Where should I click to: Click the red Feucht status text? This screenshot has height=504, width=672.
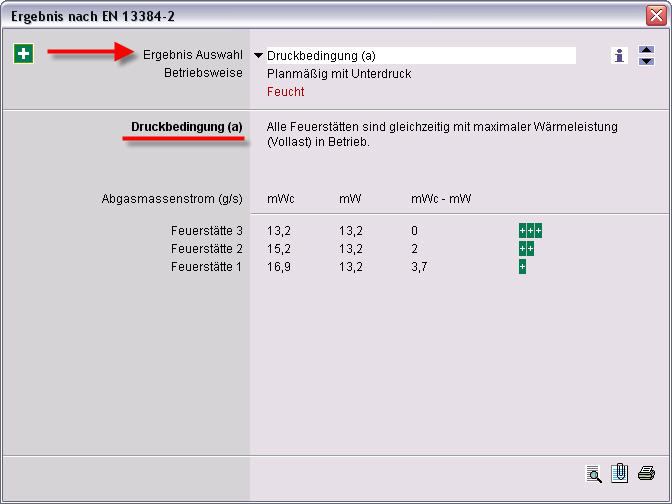point(285,92)
